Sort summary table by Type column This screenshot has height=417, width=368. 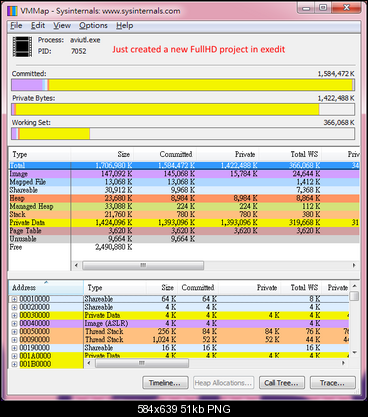click(40, 154)
